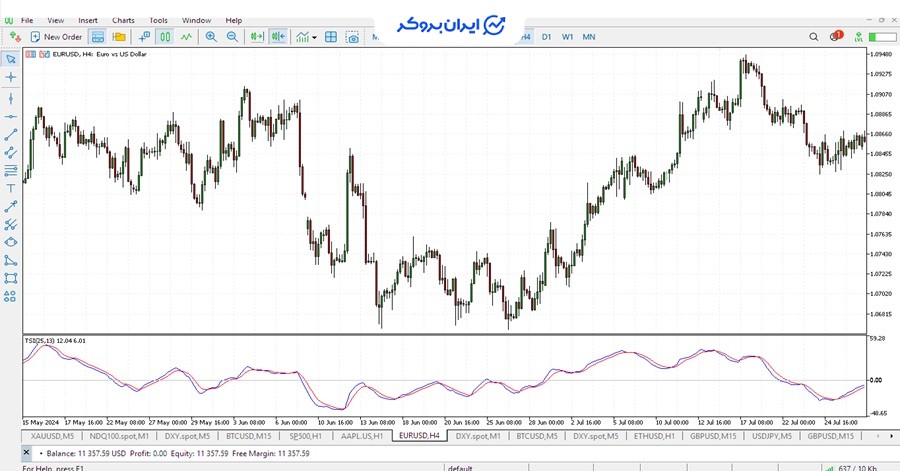This screenshot has width=900, height=471.
Task: Select the triangle shape tool
Action: point(10,260)
